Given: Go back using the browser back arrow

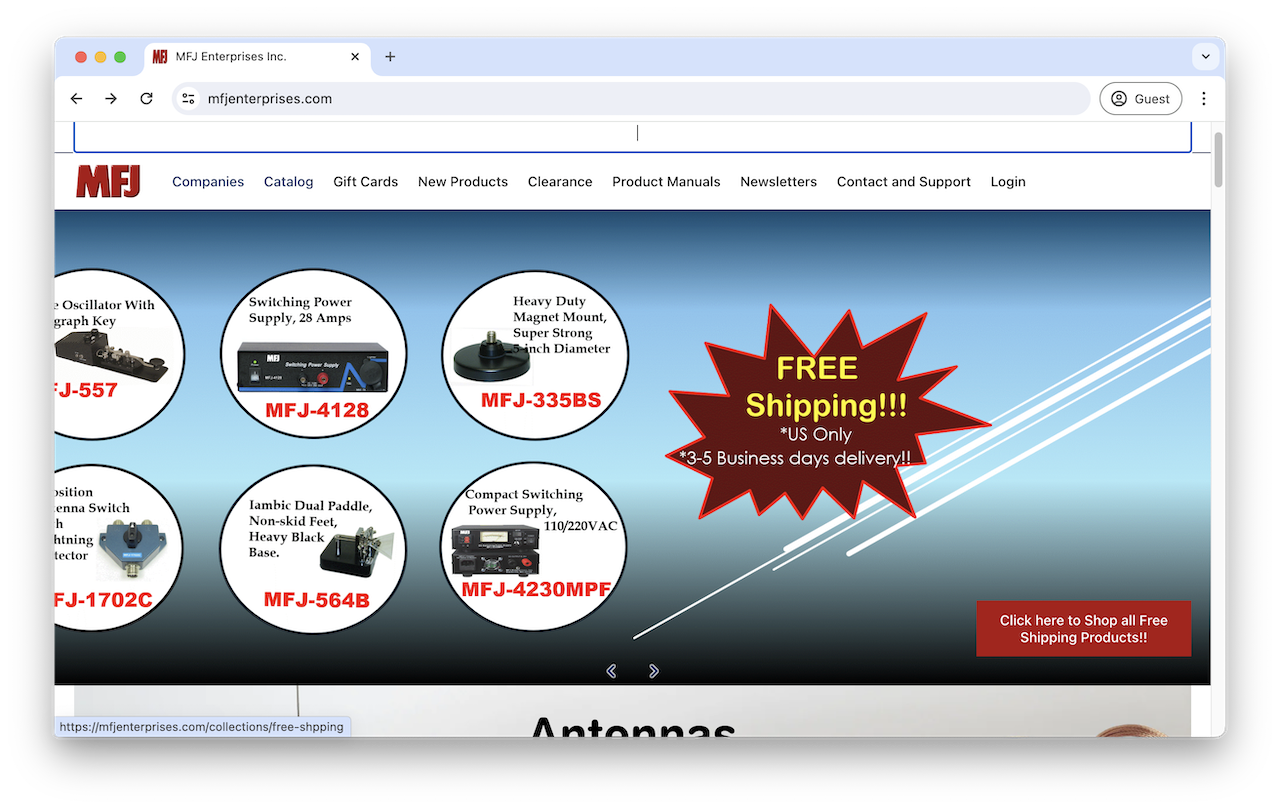Looking at the screenshot, I should [76, 99].
